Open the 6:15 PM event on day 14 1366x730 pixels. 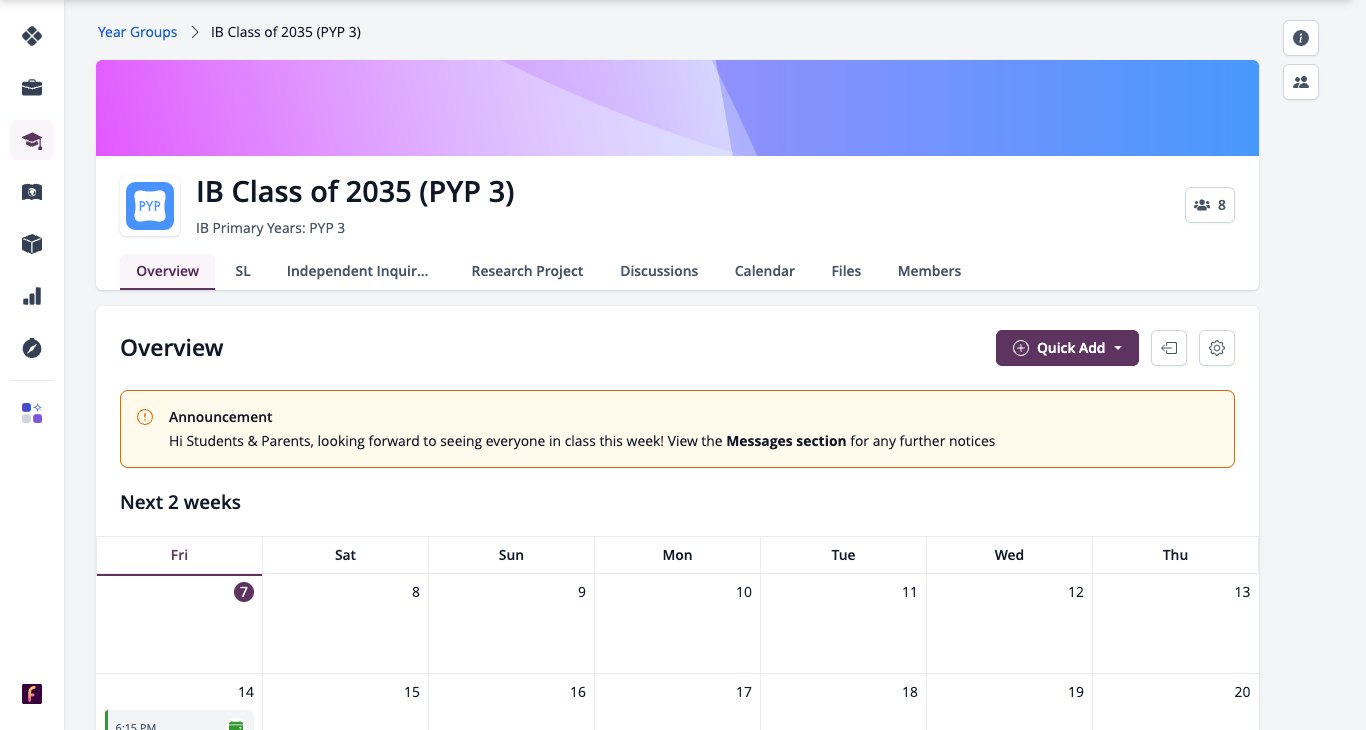click(x=179, y=720)
